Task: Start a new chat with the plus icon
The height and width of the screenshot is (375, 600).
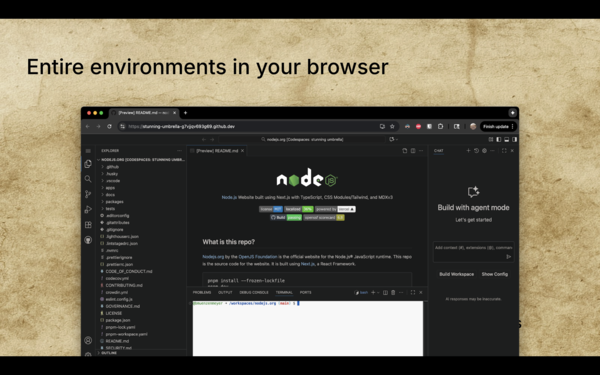Action: [468, 151]
